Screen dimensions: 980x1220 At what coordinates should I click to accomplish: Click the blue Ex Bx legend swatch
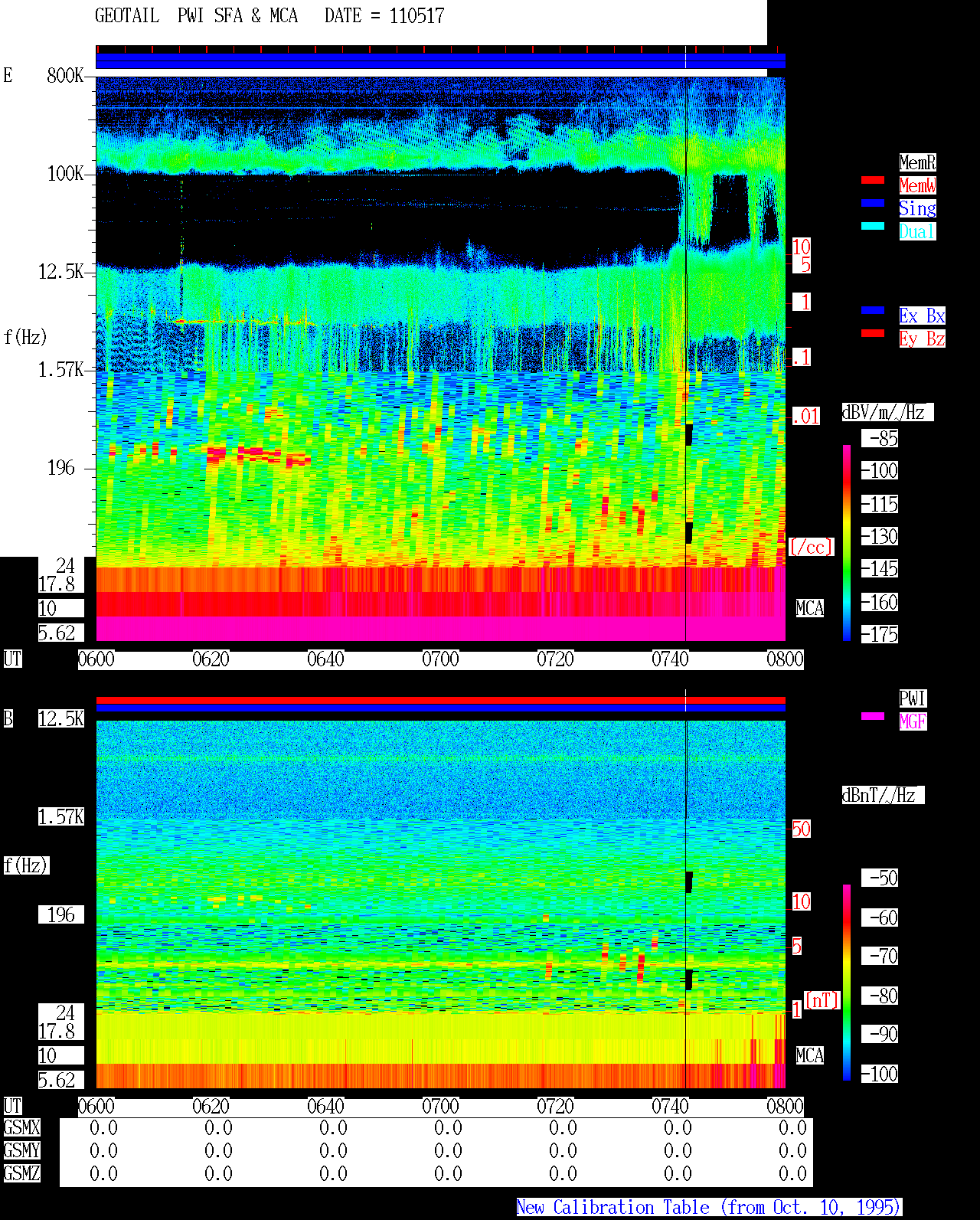pos(873,310)
